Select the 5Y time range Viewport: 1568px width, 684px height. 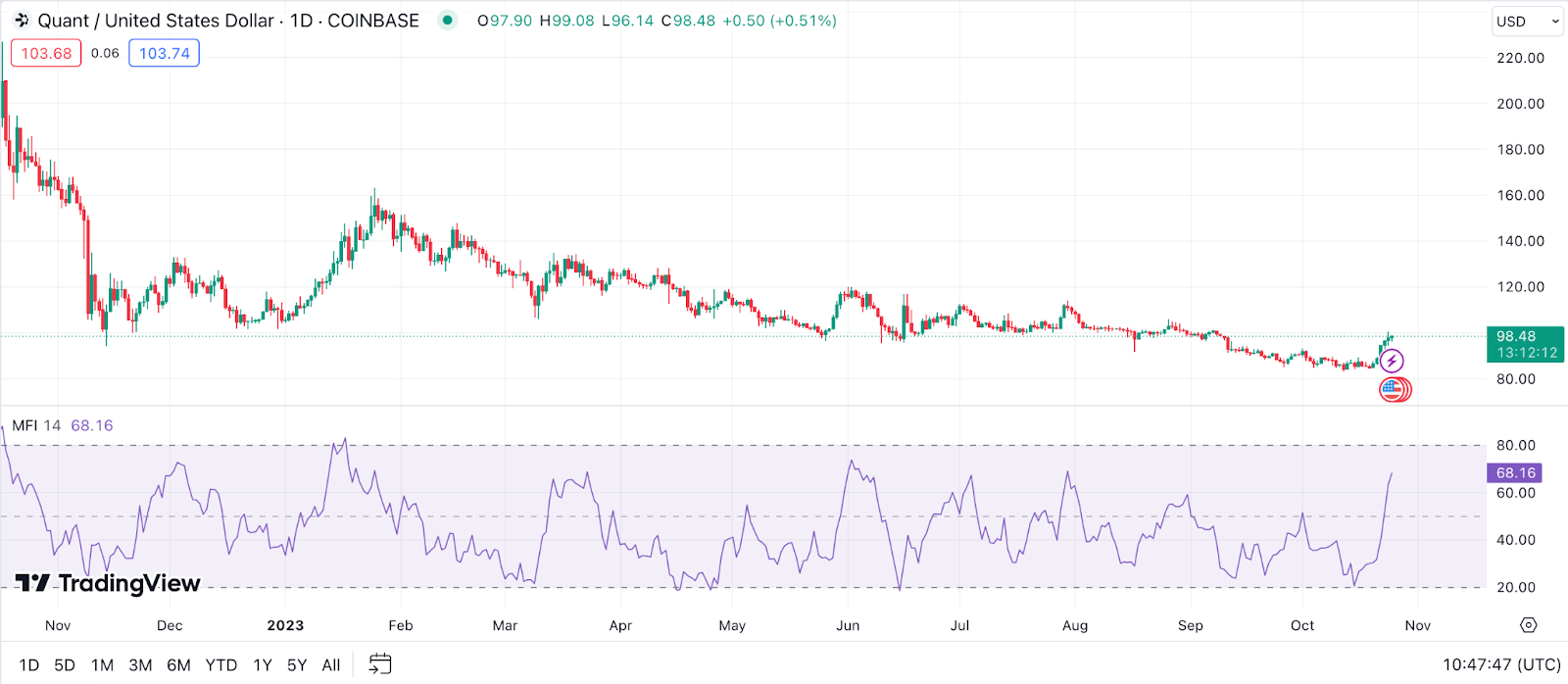(x=297, y=665)
